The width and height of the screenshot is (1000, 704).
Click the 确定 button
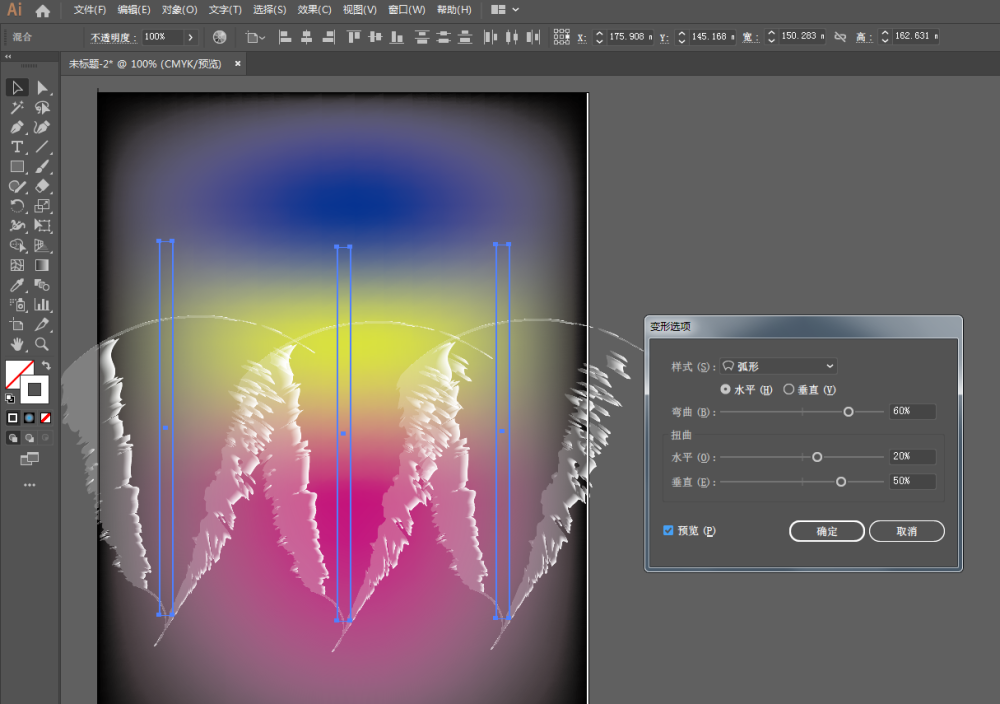tap(827, 531)
